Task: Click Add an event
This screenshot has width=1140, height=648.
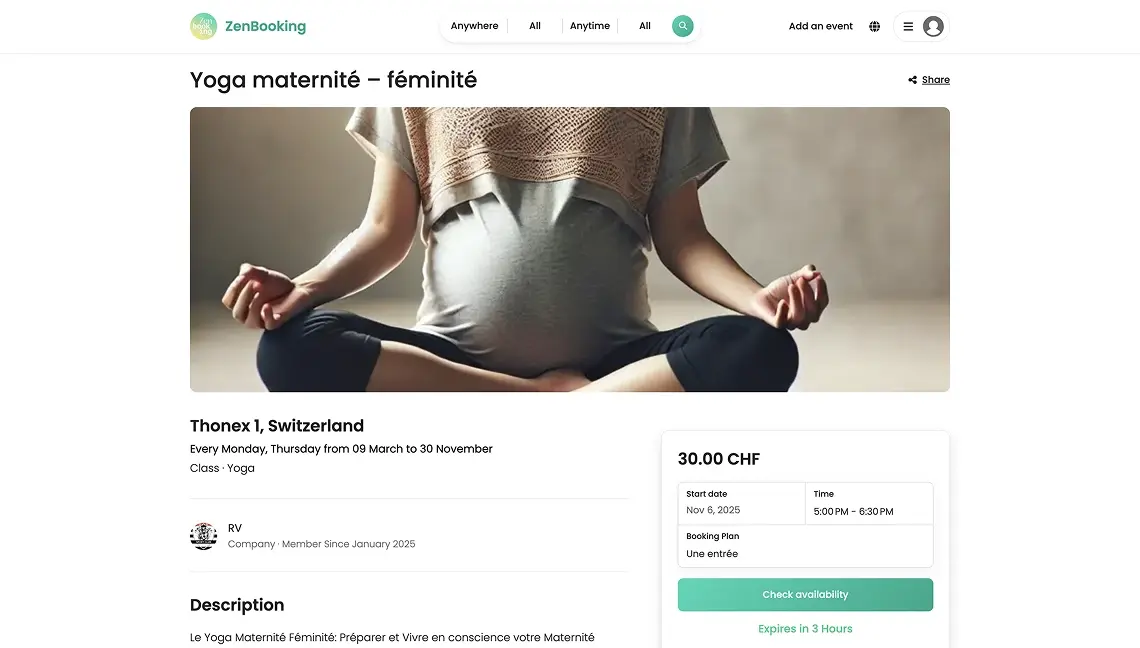Action: [x=820, y=26]
